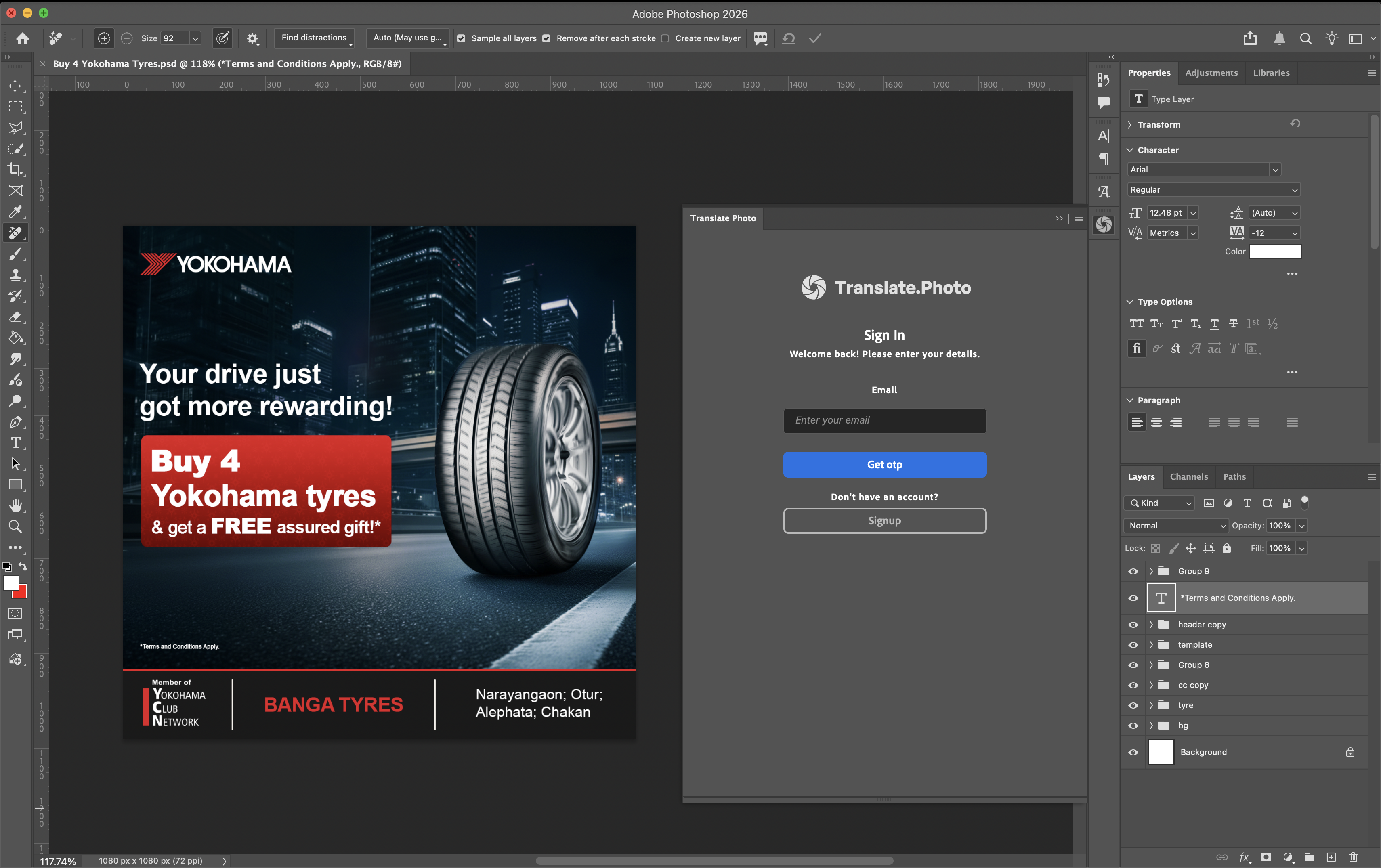Select the Rectangular Marquee tool
The height and width of the screenshot is (868, 1381).
click(15, 107)
